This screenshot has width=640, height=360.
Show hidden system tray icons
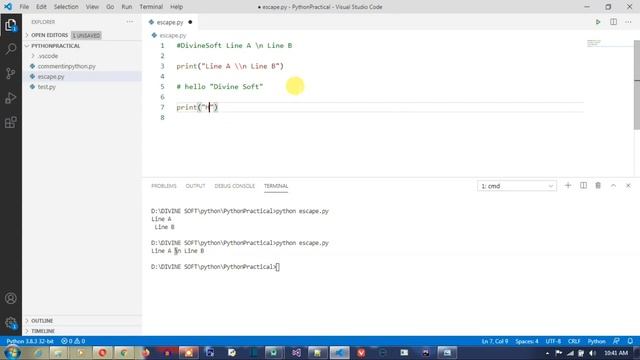point(547,353)
